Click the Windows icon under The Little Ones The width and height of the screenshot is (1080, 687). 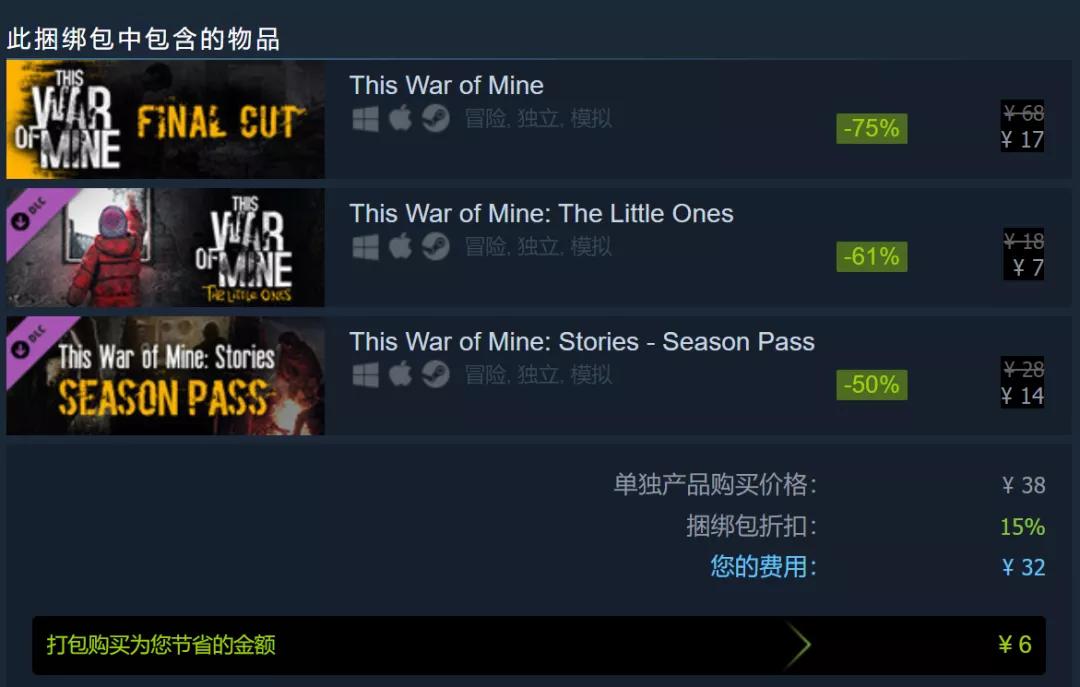click(x=366, y=247)
